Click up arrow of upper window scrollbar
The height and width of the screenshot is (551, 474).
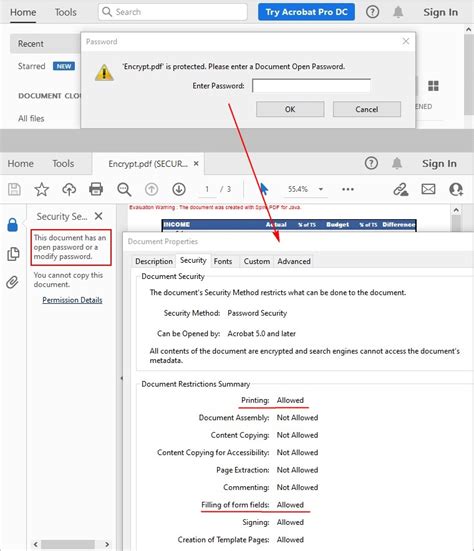click(x=468, y=30)
